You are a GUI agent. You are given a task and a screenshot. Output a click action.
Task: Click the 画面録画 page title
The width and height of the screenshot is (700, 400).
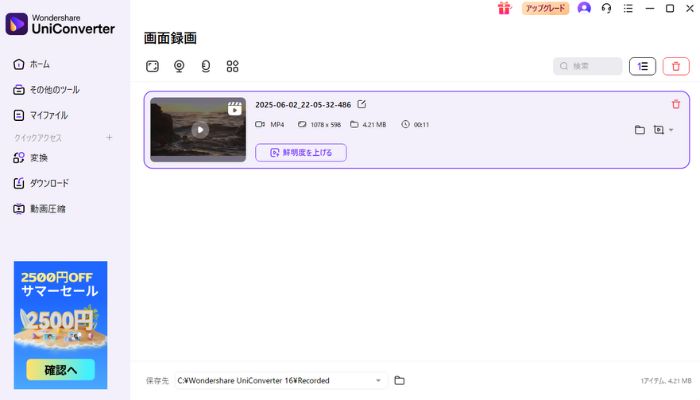tap(170, 38)
